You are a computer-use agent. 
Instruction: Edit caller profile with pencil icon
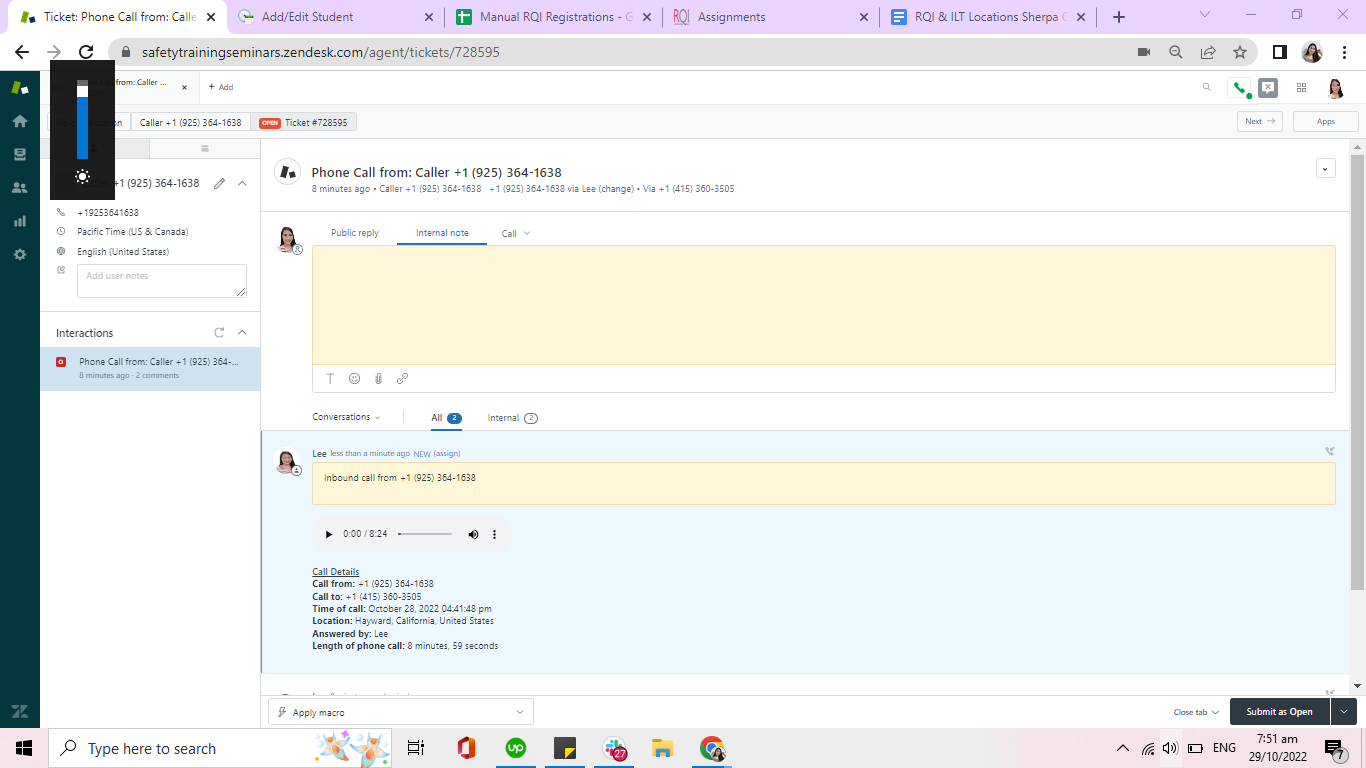coord(220,183)
